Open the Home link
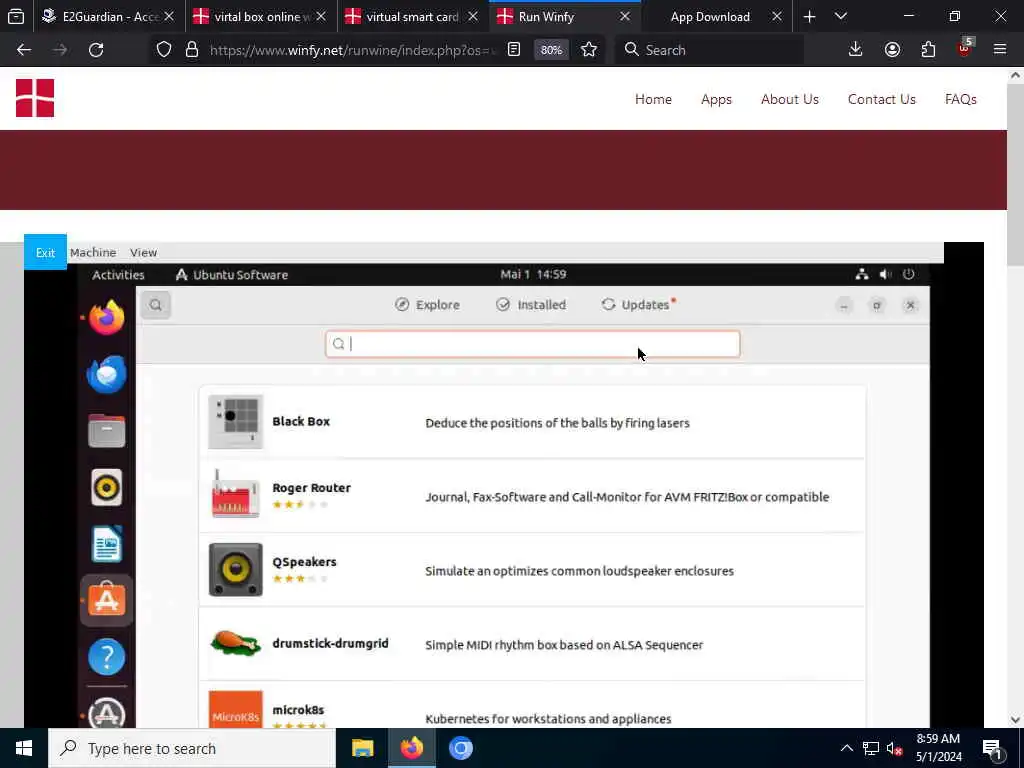 (653, 99)
